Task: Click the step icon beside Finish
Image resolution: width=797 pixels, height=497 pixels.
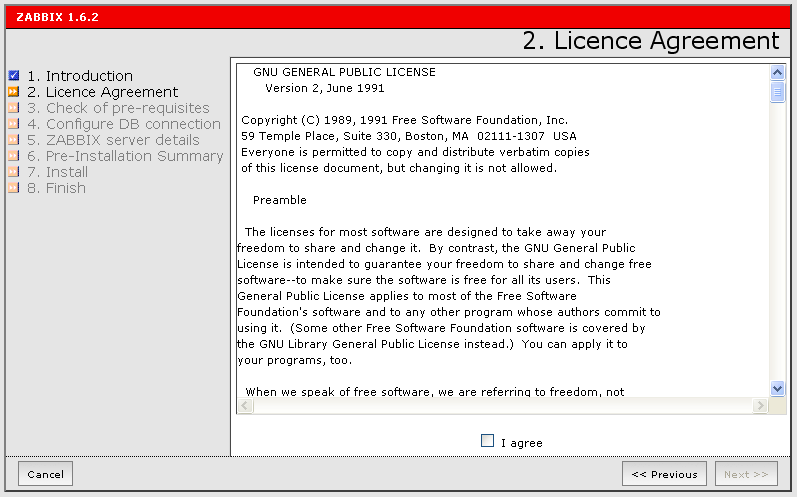Action: point(14,188)
